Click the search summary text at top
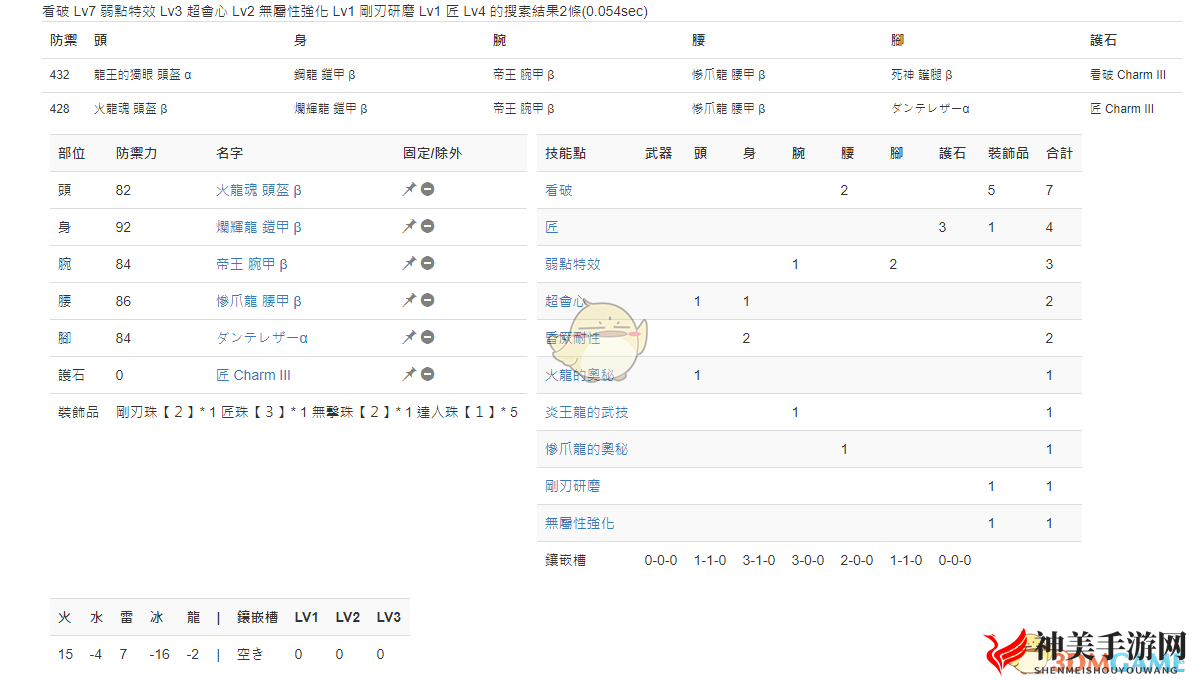Screen dimensions: 1196x681 coord(345,11)
